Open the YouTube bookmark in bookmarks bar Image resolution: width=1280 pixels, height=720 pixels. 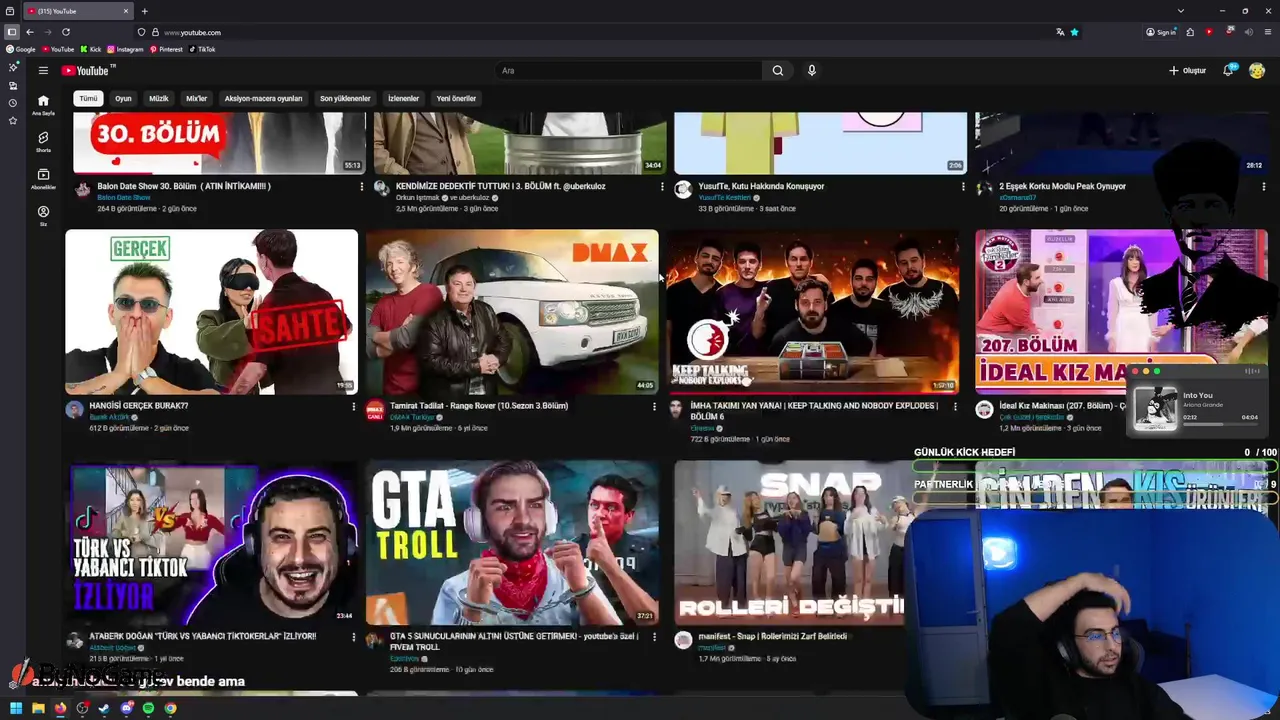point(58,49)
